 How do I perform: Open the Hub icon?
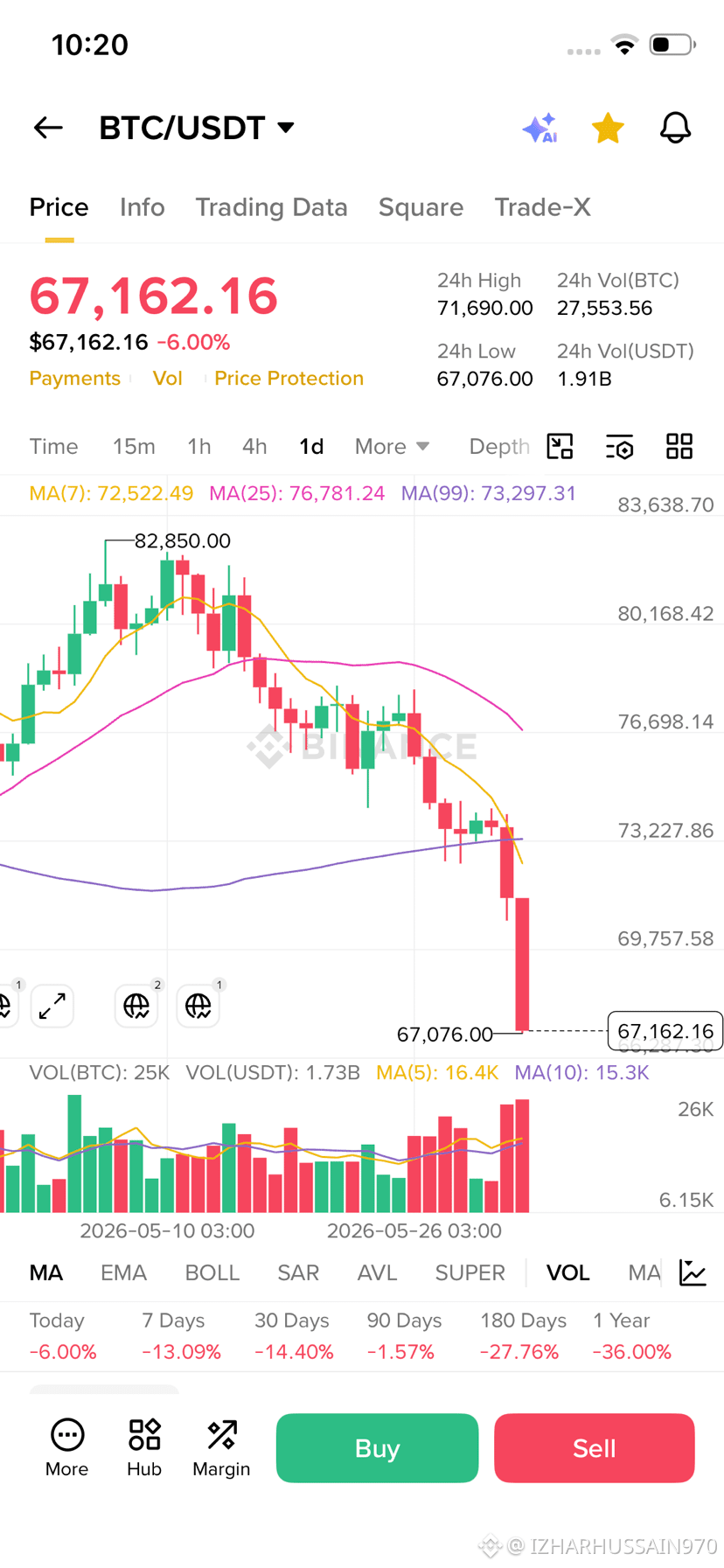click(x=144, y=1447)
